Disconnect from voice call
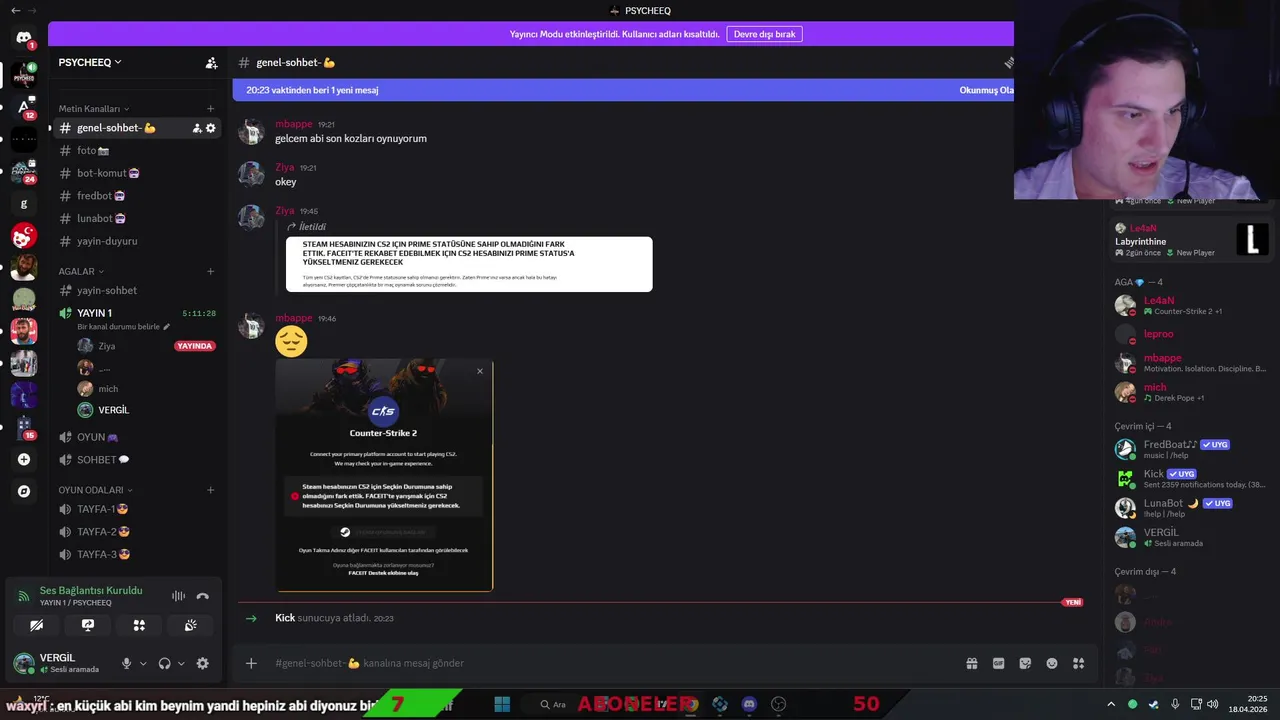Image resolution: width=1280 pixels, height=720 pixels. (203, 596)
